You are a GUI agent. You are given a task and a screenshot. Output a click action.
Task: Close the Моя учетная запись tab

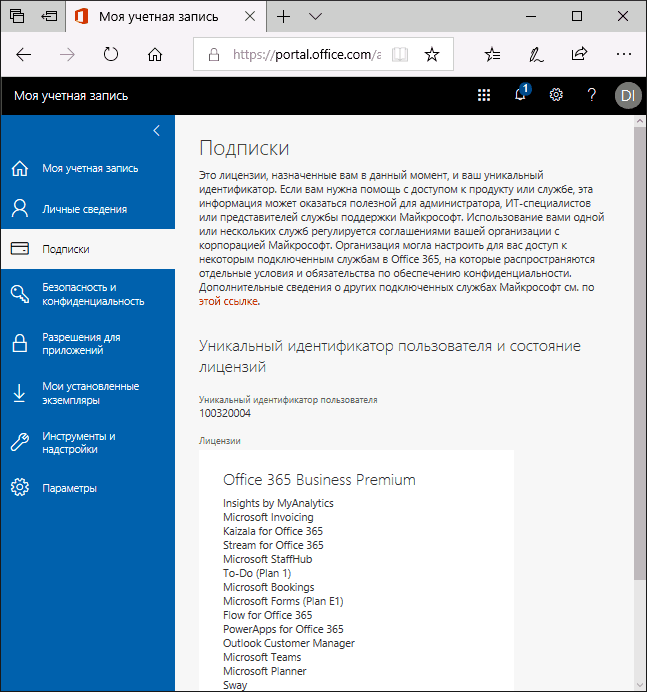point(250,17)
